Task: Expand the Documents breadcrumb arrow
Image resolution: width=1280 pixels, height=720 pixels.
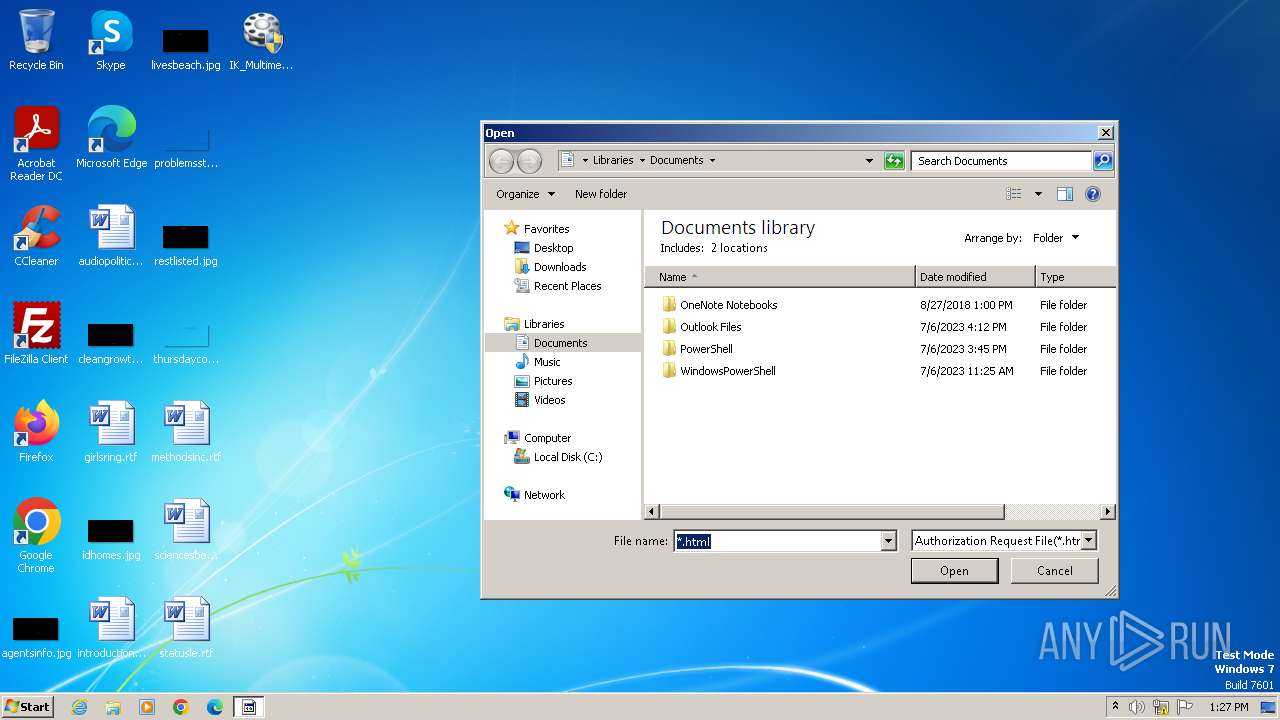Action: (x=712, y=160)
